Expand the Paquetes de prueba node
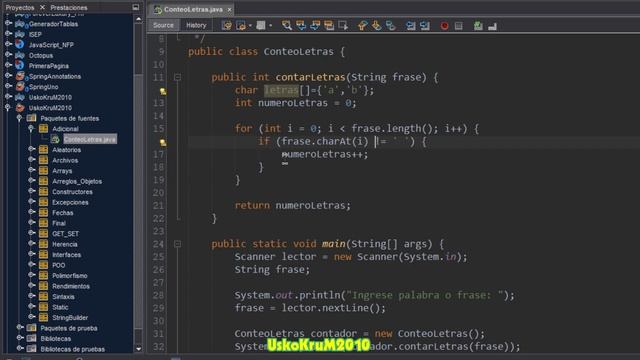This screenshot has height=360, width=640. (x=19, y=328)
